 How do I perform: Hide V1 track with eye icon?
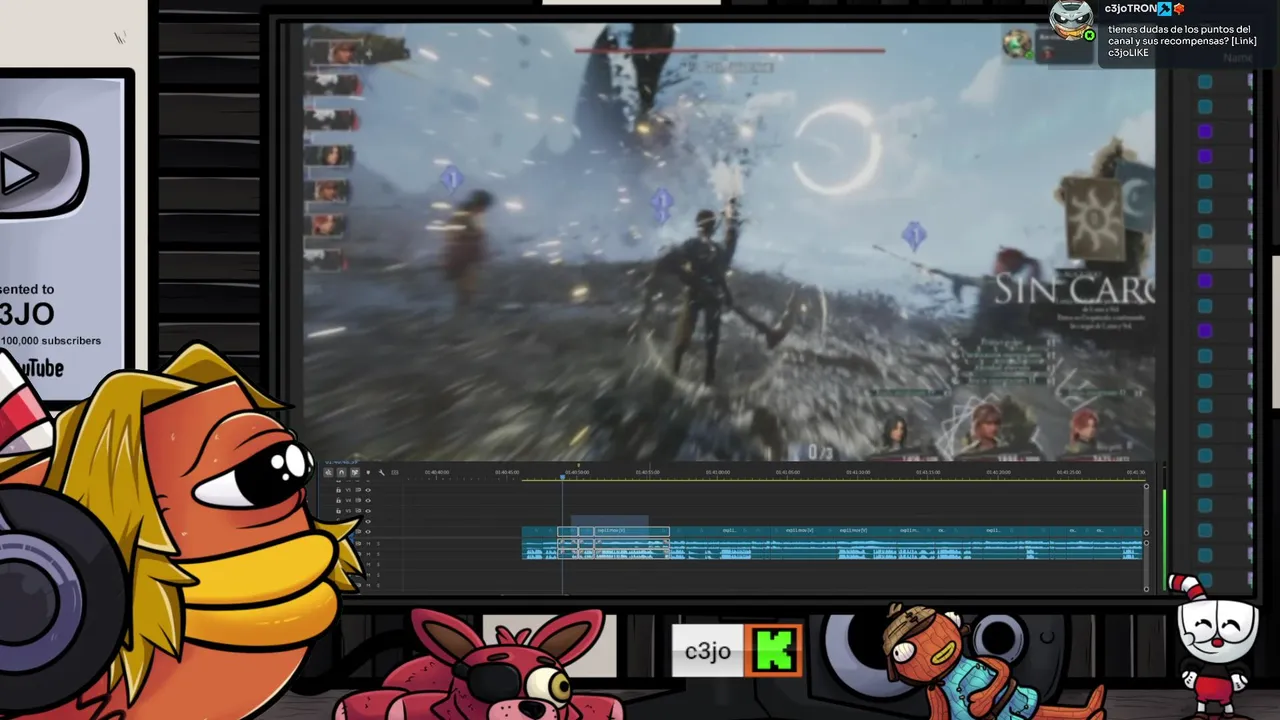pyautogui.click(x=368, y=532)
